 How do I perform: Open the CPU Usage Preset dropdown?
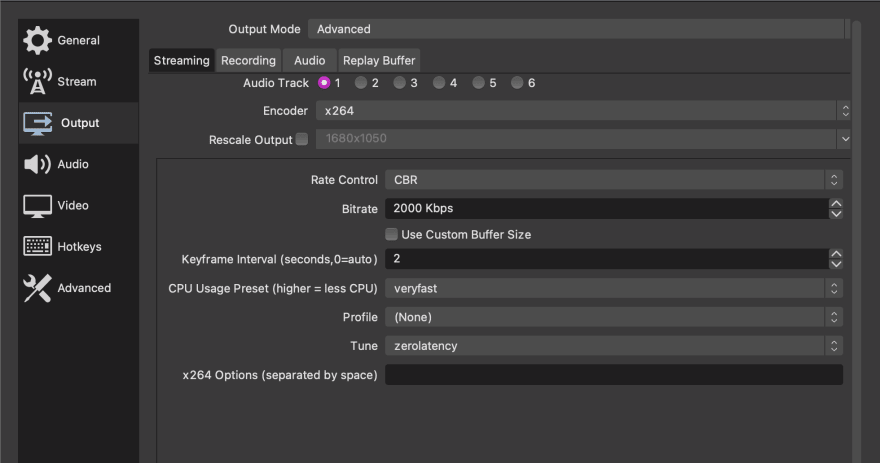(x=614, y=288)
